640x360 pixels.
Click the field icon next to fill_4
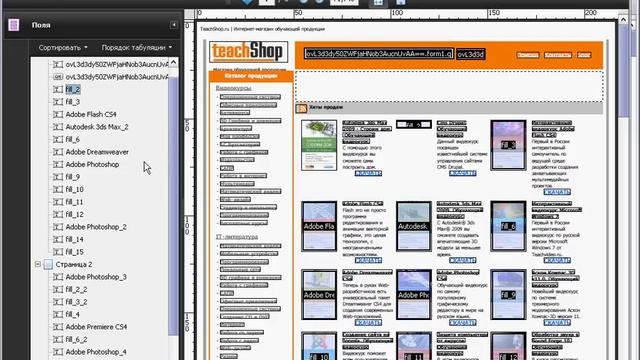(58, 314)
